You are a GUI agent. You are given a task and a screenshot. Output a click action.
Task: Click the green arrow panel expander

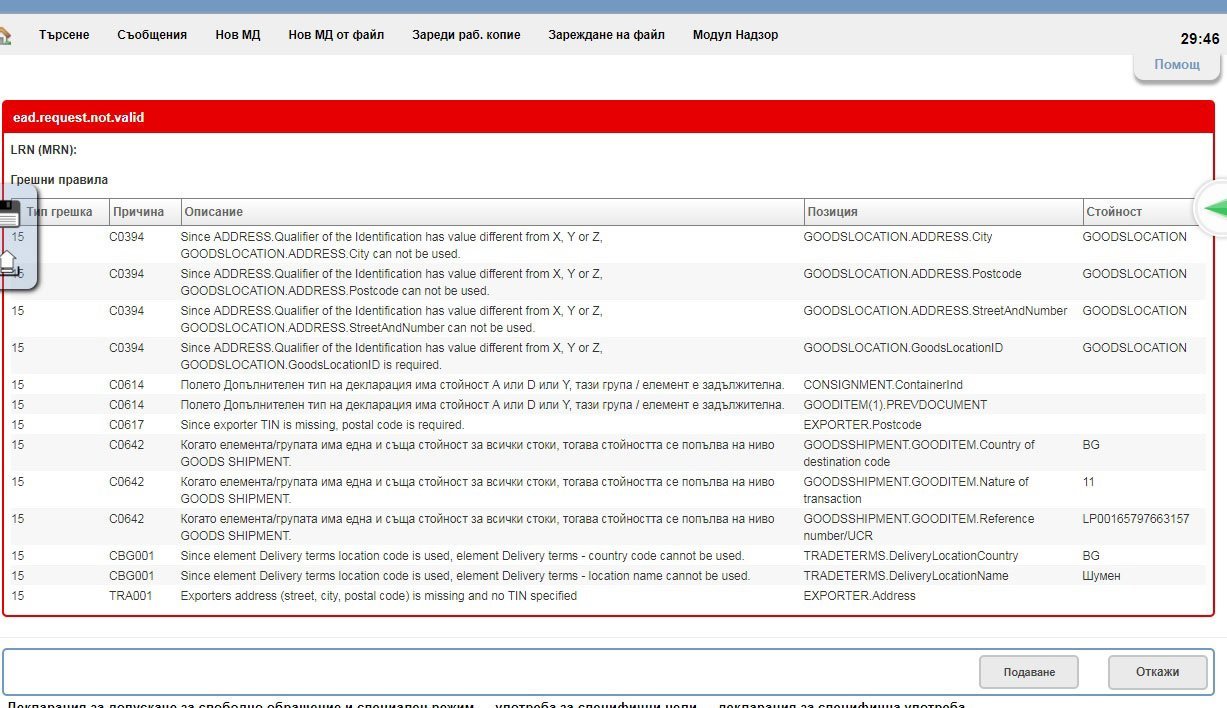[1214, 209]
